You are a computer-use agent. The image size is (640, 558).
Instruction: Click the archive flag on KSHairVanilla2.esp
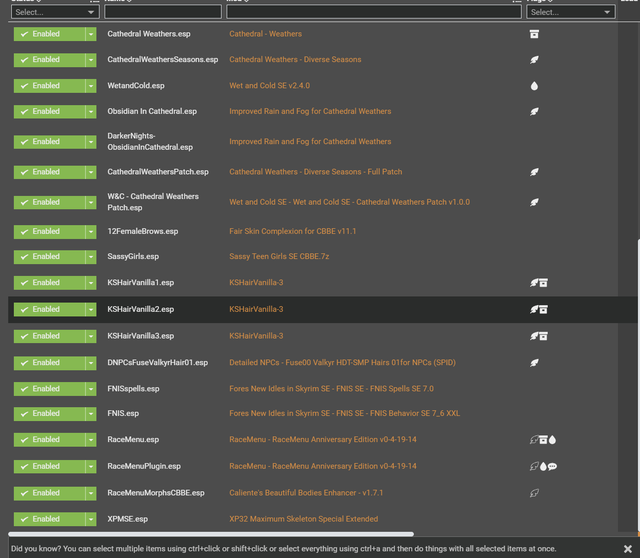[x=543, y=310]
